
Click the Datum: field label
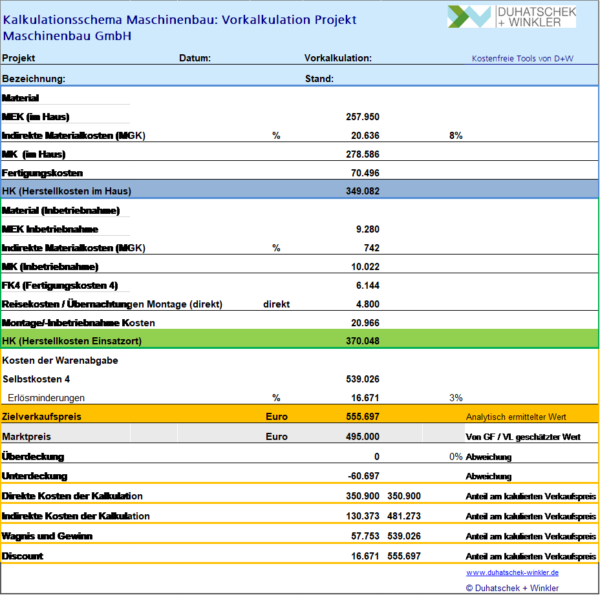(x=194, y=58)
